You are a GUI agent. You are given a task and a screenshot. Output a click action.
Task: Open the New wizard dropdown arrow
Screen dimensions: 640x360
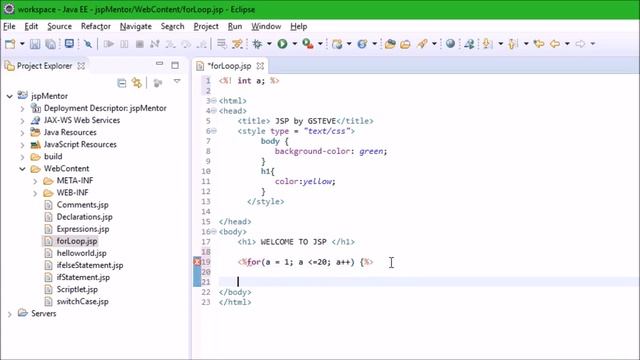point(22,44)
